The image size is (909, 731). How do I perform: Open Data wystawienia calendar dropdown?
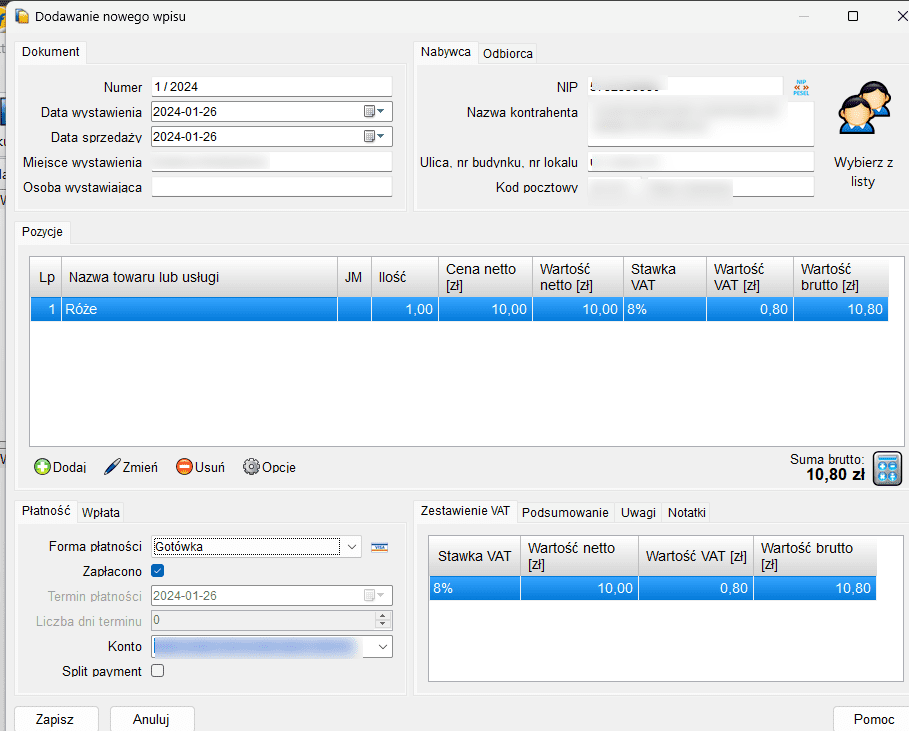(375, 112)
